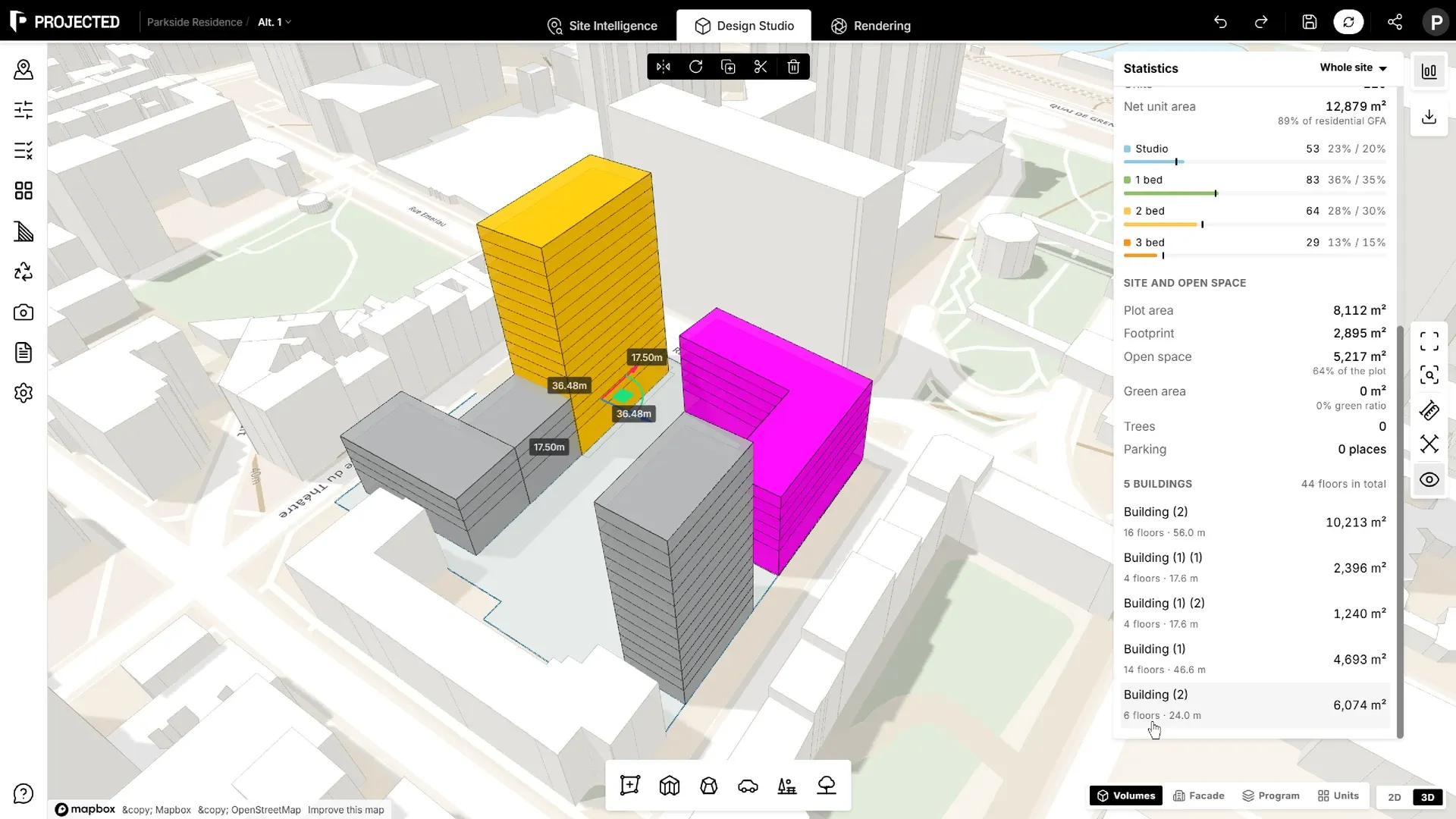This screenshot has width=1456, height=819.
Task: Click the fullscreen fit view icon
Action: (1429, 341)
